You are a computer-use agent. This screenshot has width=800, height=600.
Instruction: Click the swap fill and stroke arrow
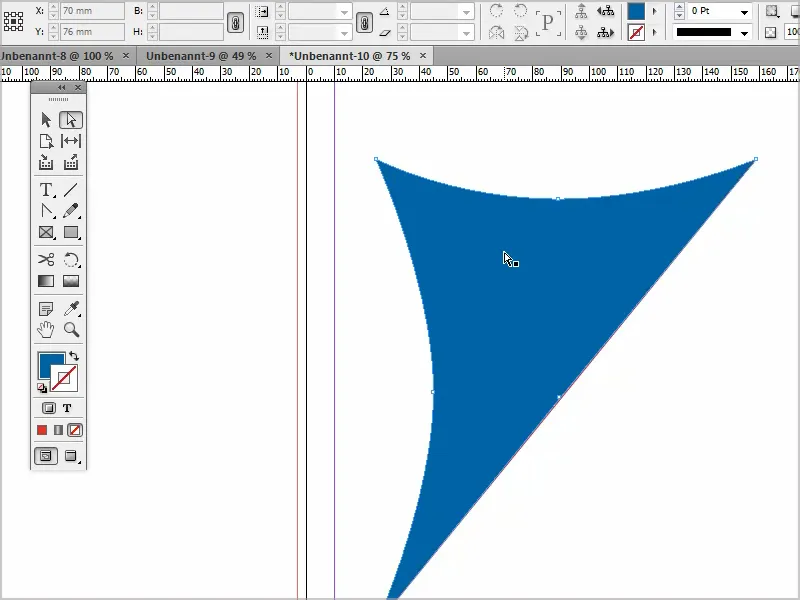(74, 356)
